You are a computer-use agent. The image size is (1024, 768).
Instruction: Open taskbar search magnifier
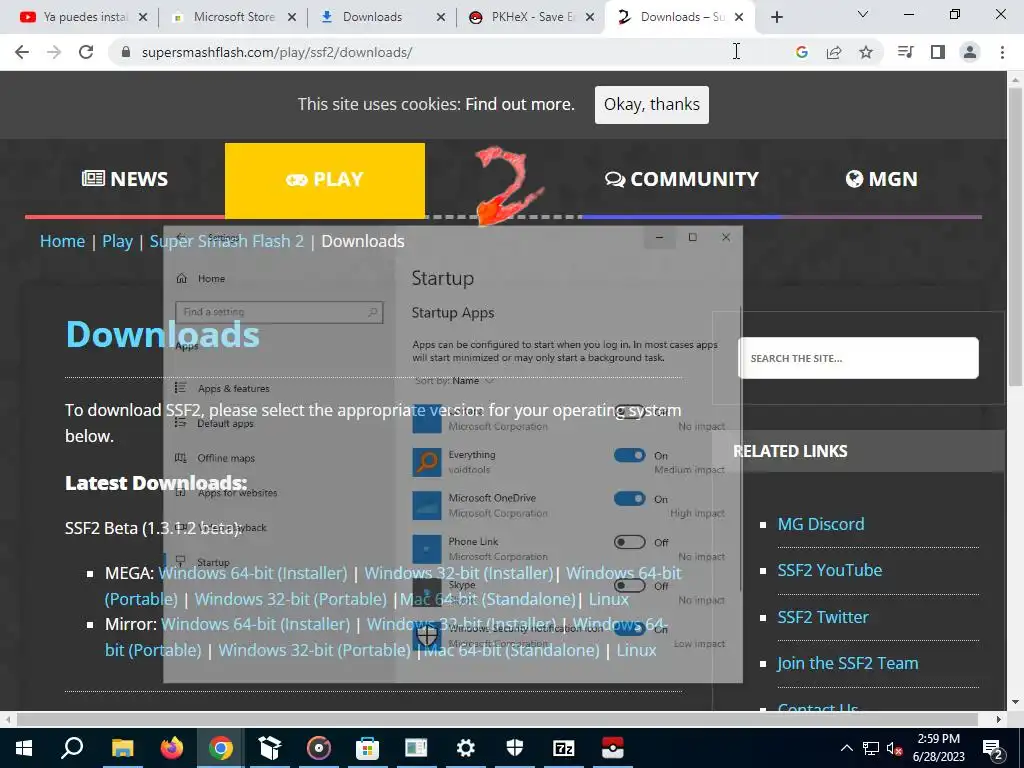pos(72,748)
